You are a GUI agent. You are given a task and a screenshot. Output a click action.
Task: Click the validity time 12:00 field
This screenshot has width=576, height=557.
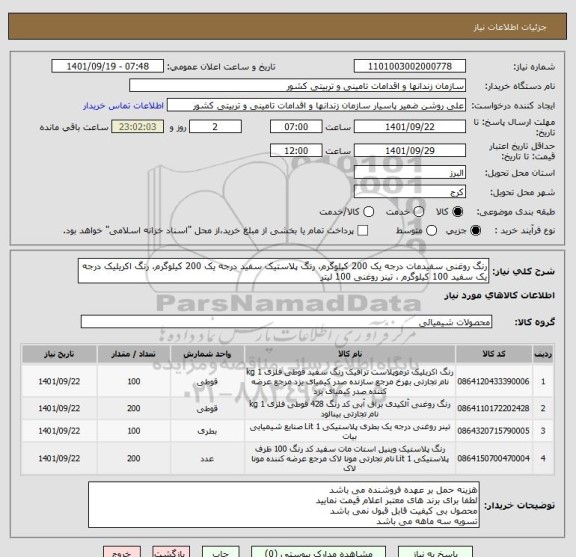pyautogui.click(x=296, y=151)
